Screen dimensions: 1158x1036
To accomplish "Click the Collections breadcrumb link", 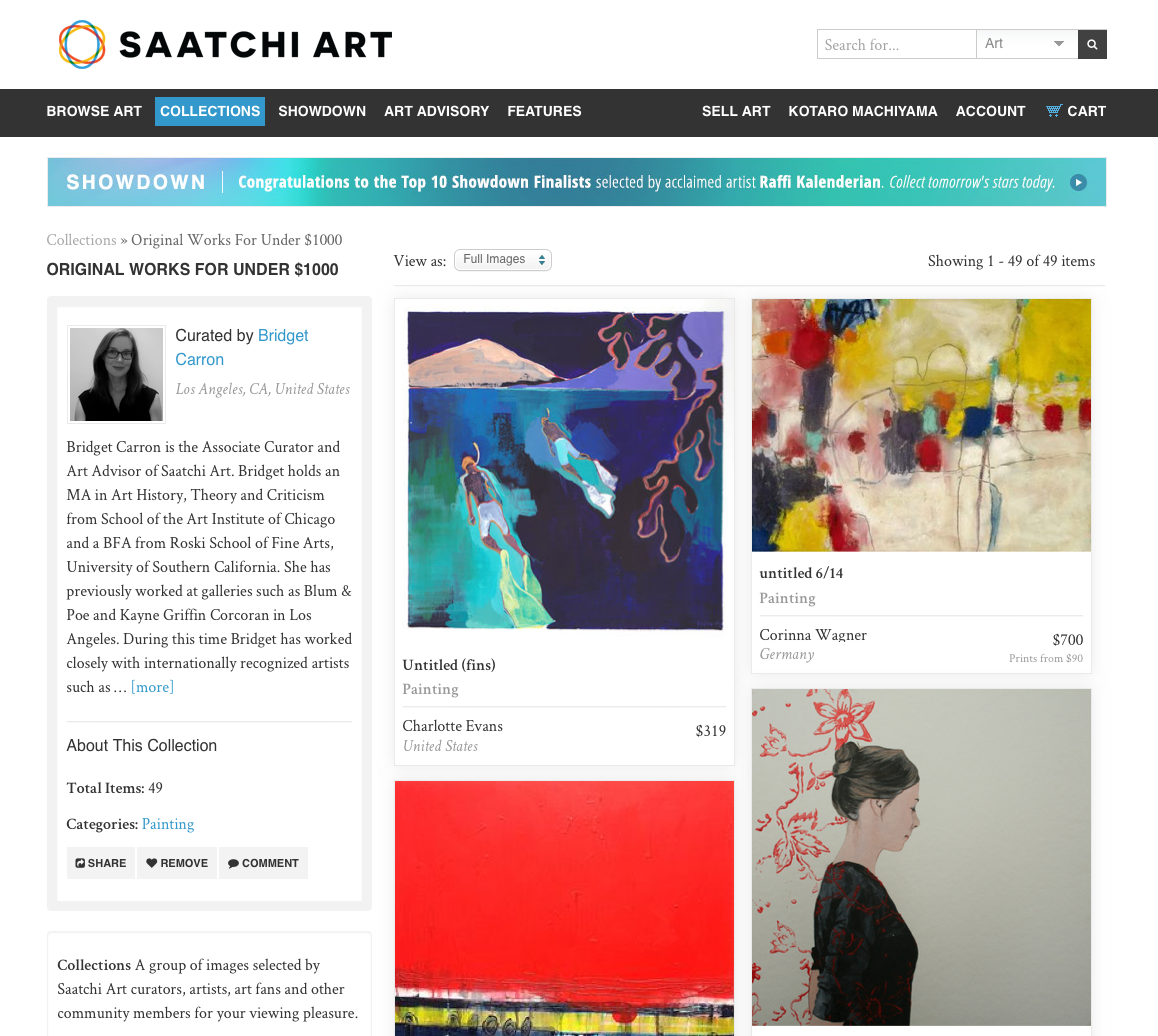I will pyautogui.click(x=81, y=240).
